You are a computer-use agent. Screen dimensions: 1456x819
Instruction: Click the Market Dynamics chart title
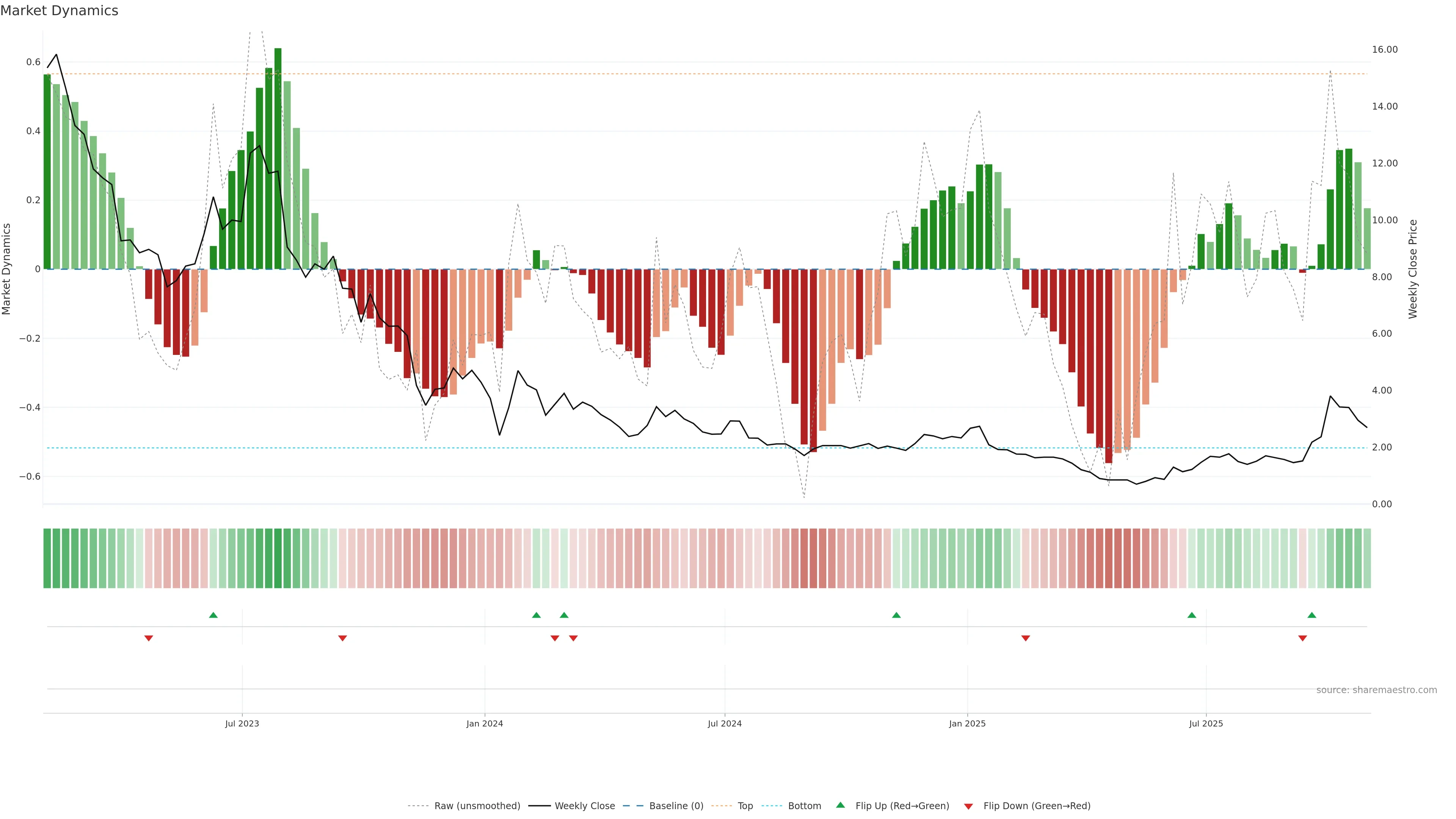coord(60,11)
